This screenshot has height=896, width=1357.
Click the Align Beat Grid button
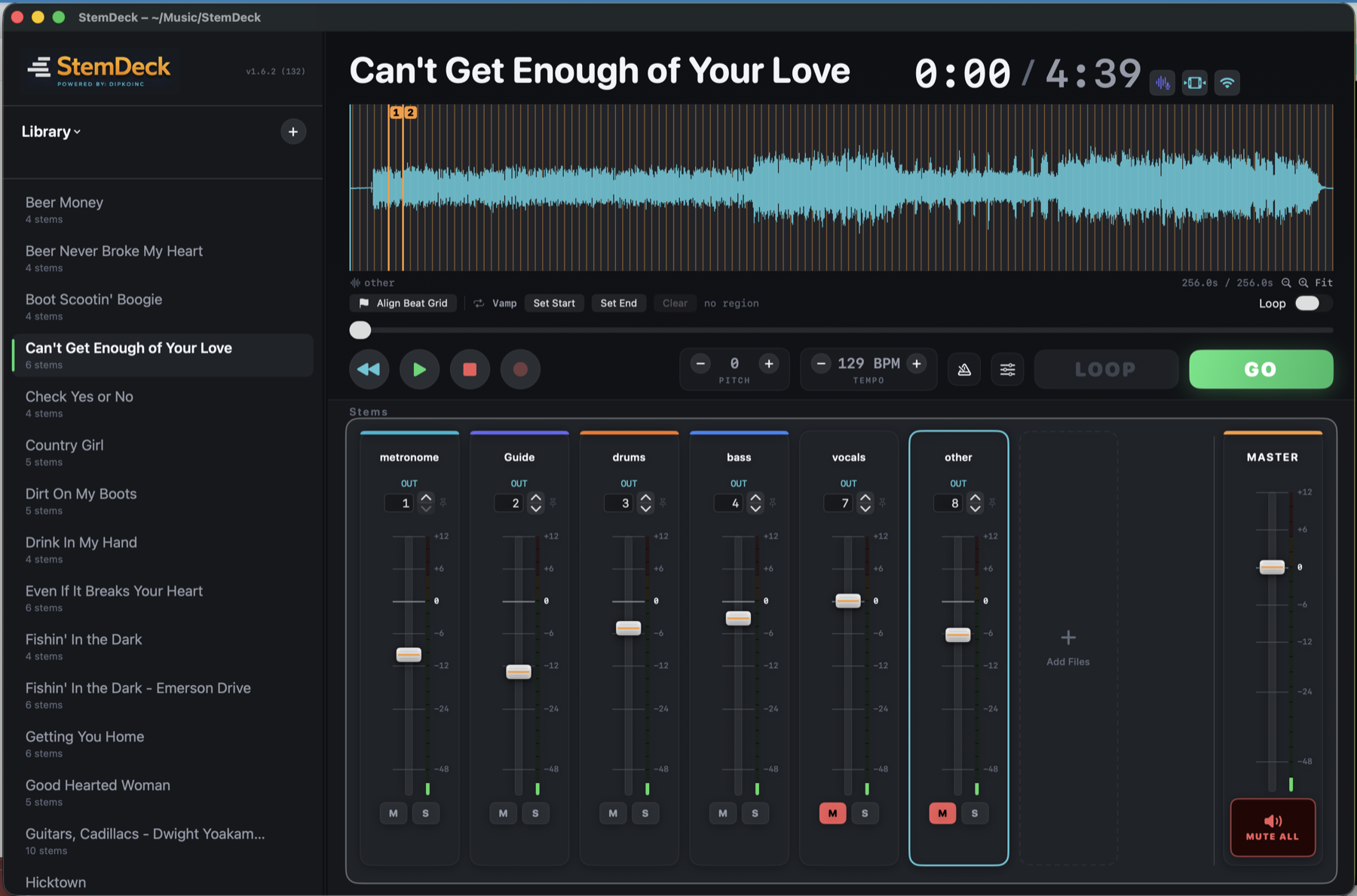point(403,303)
